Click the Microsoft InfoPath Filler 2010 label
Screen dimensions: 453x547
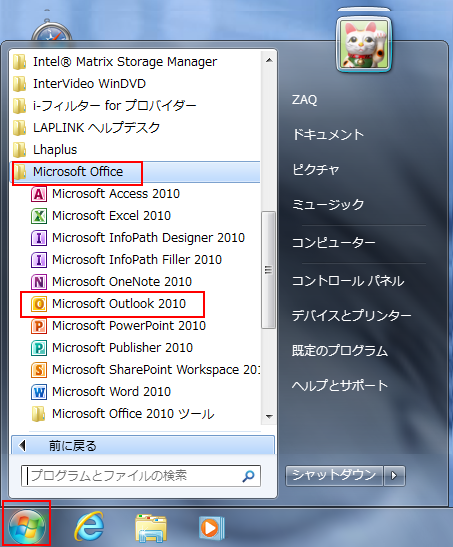tap(137, 260)
